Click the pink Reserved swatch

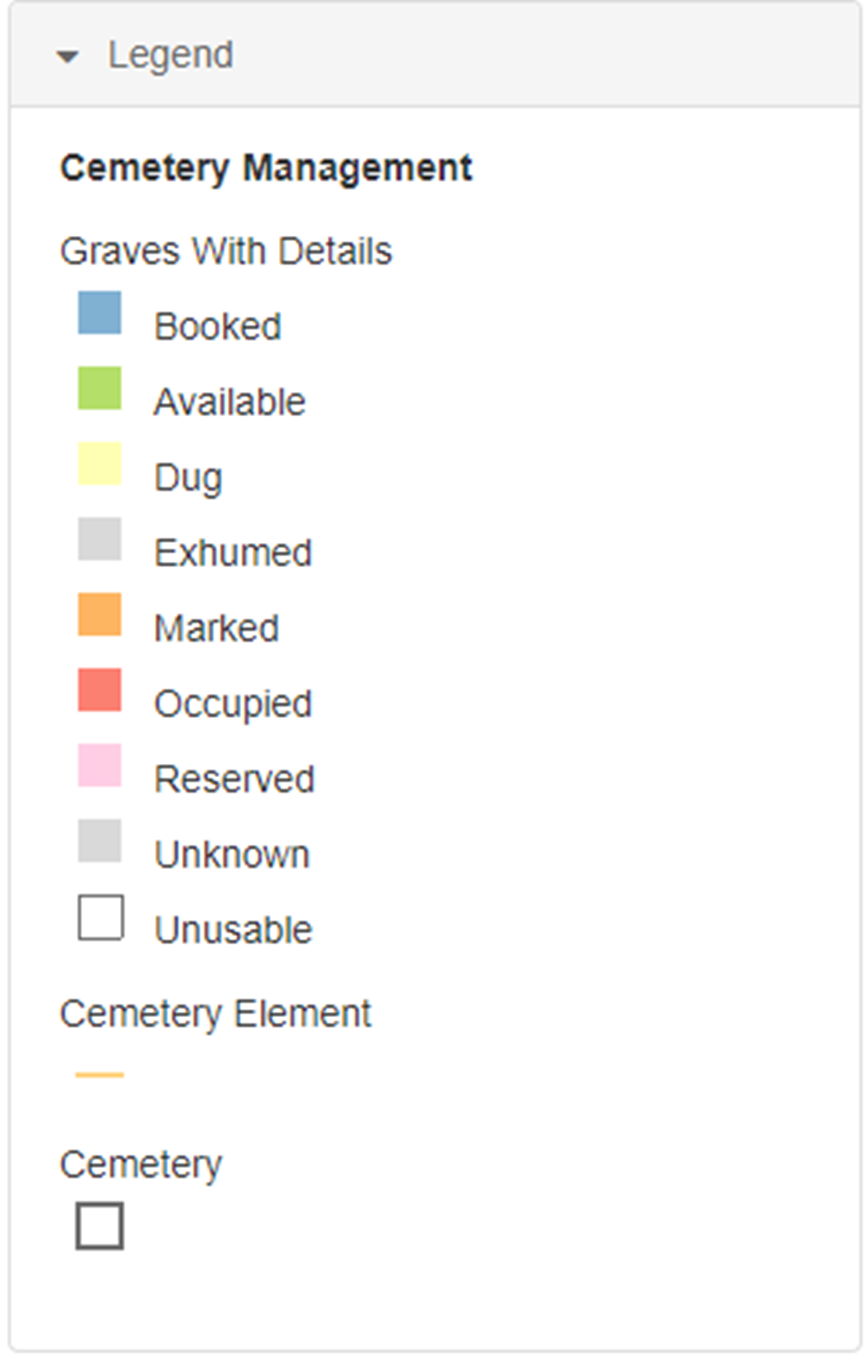pyautogui.click(x=100, y=766)
